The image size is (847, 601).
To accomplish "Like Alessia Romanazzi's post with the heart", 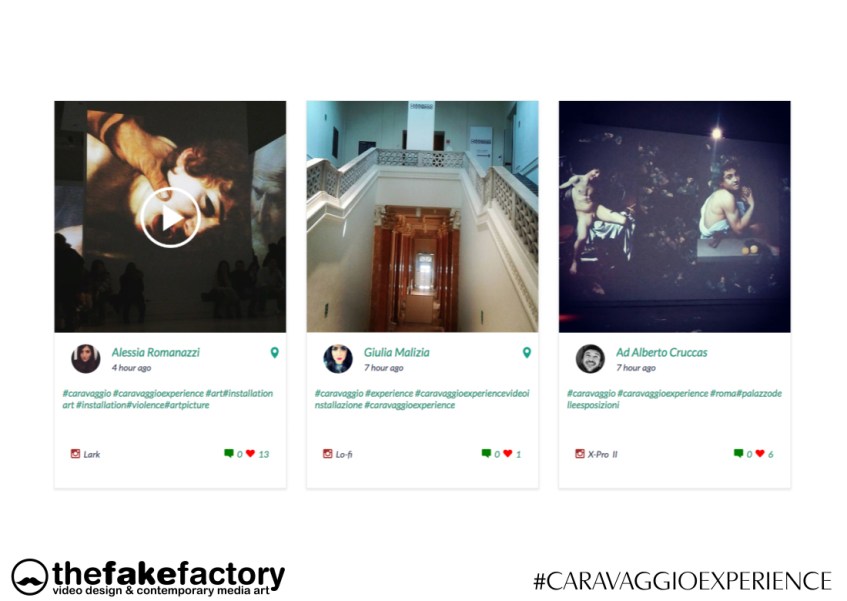I will tap(250, 453).
